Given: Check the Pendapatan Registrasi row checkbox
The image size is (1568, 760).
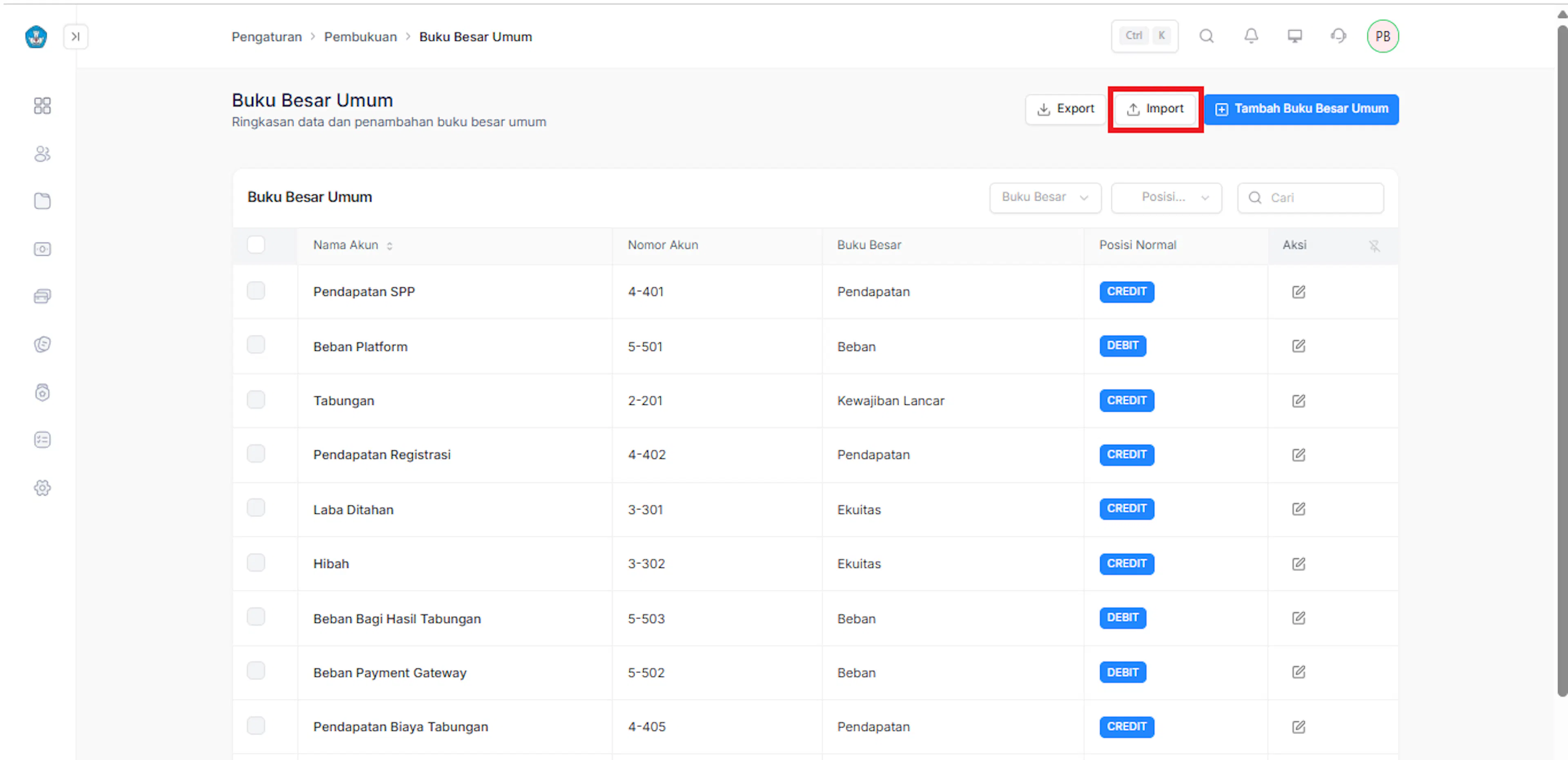Looking at the screenshot, I should 256,454.
